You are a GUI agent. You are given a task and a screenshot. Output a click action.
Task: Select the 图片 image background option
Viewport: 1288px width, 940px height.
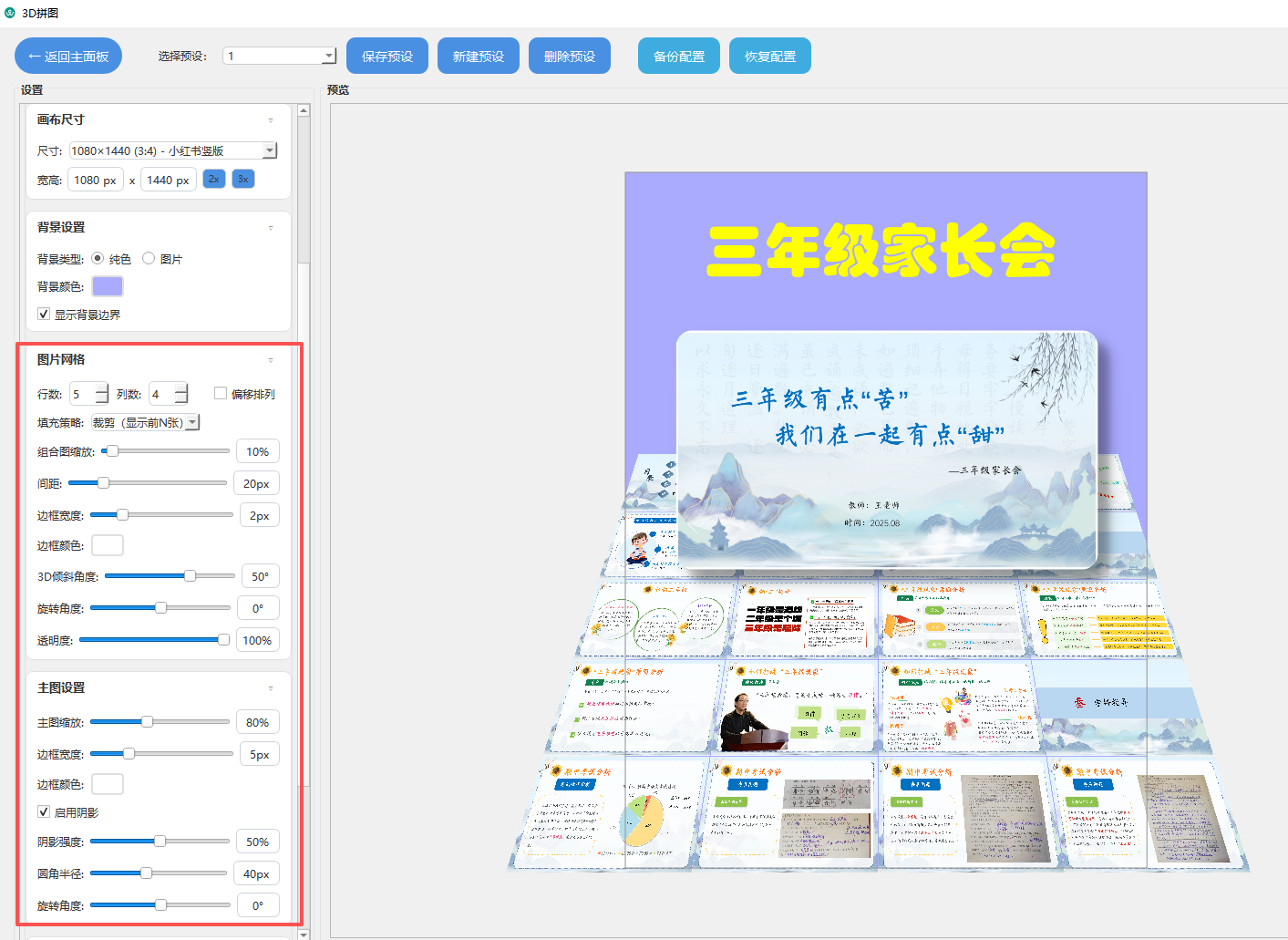(x=149, y=258)
